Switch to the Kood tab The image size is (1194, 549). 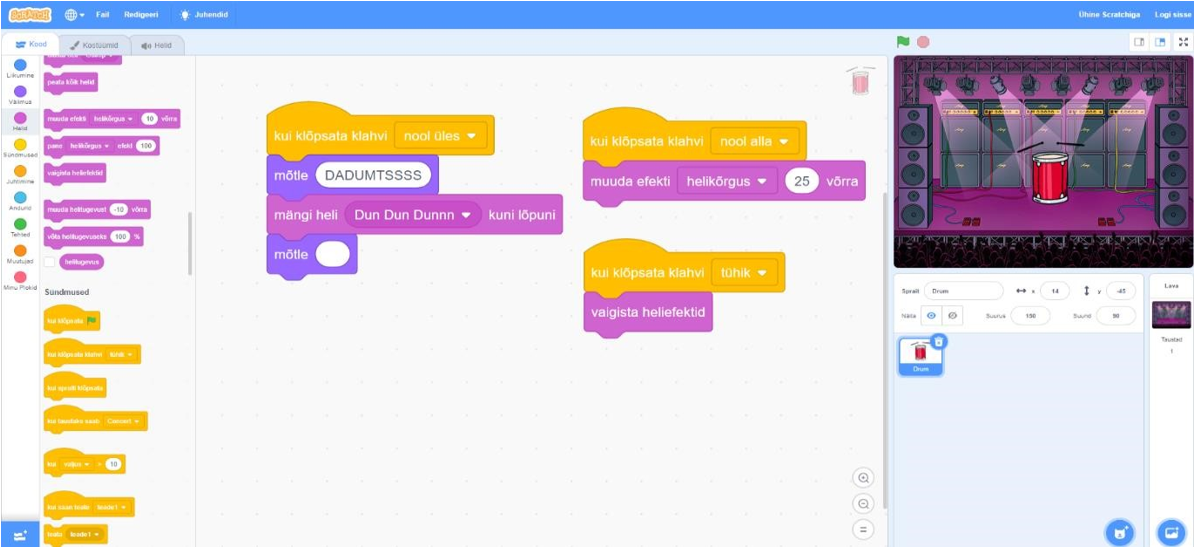point(30,44)
